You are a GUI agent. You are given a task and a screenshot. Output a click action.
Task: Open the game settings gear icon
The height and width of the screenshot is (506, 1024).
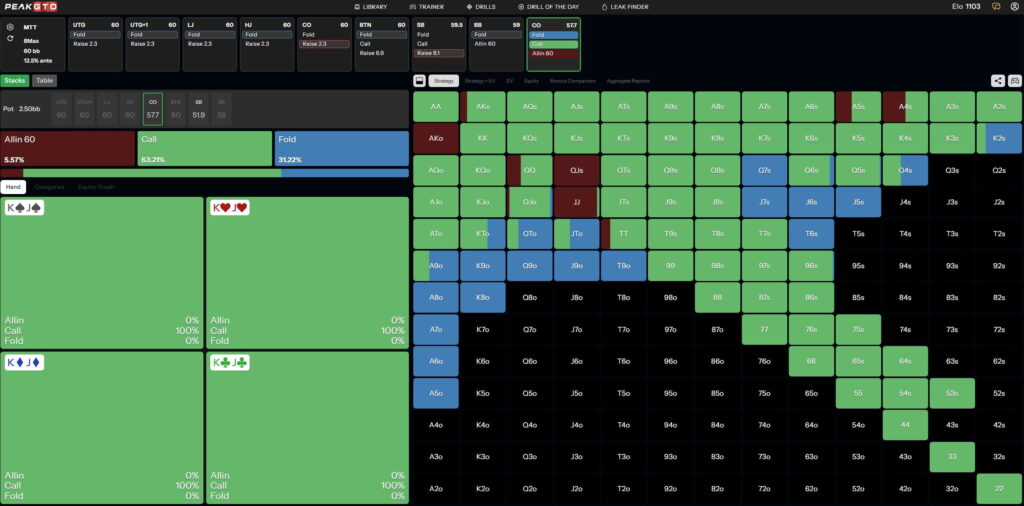(10, 27)
